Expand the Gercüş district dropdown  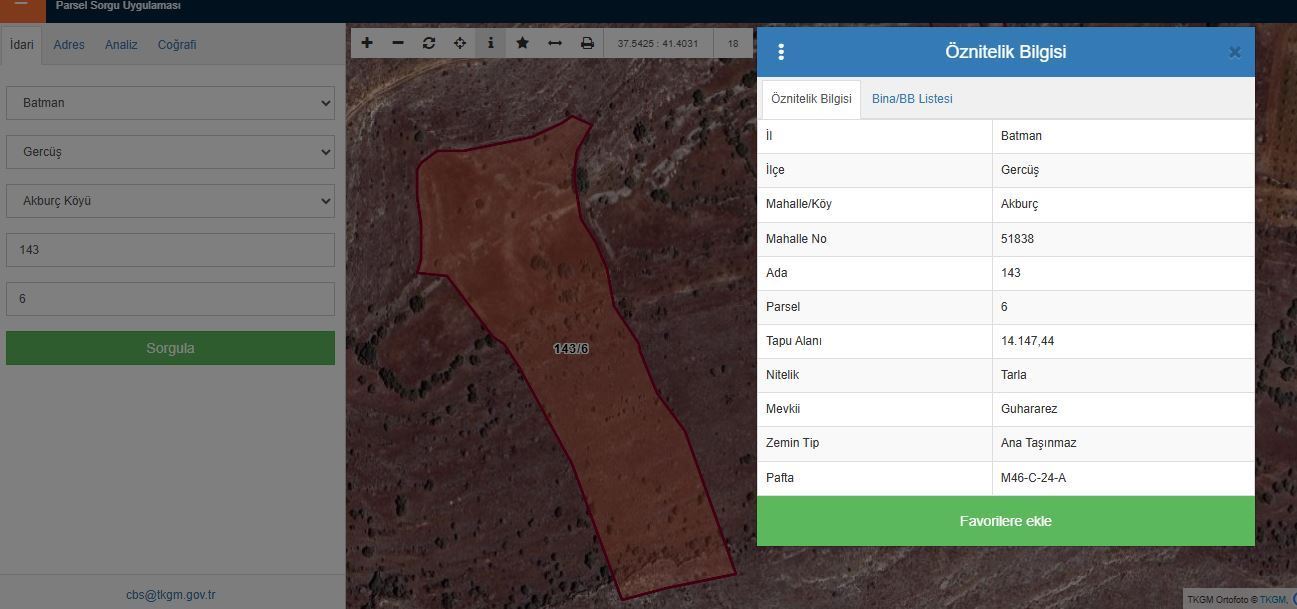tap(170, 152)
